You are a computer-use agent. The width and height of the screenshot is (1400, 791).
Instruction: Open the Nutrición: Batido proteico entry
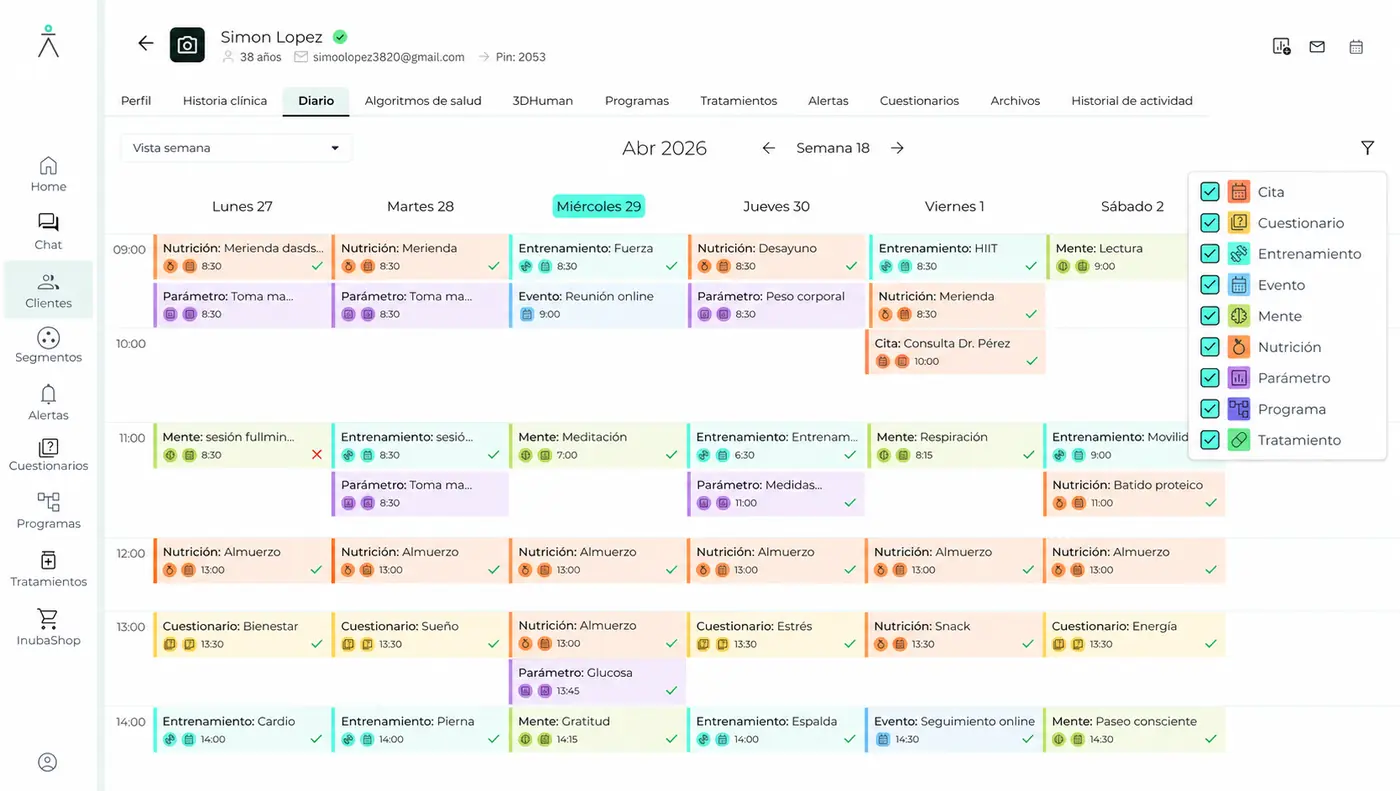click(x=1134, y=494)
